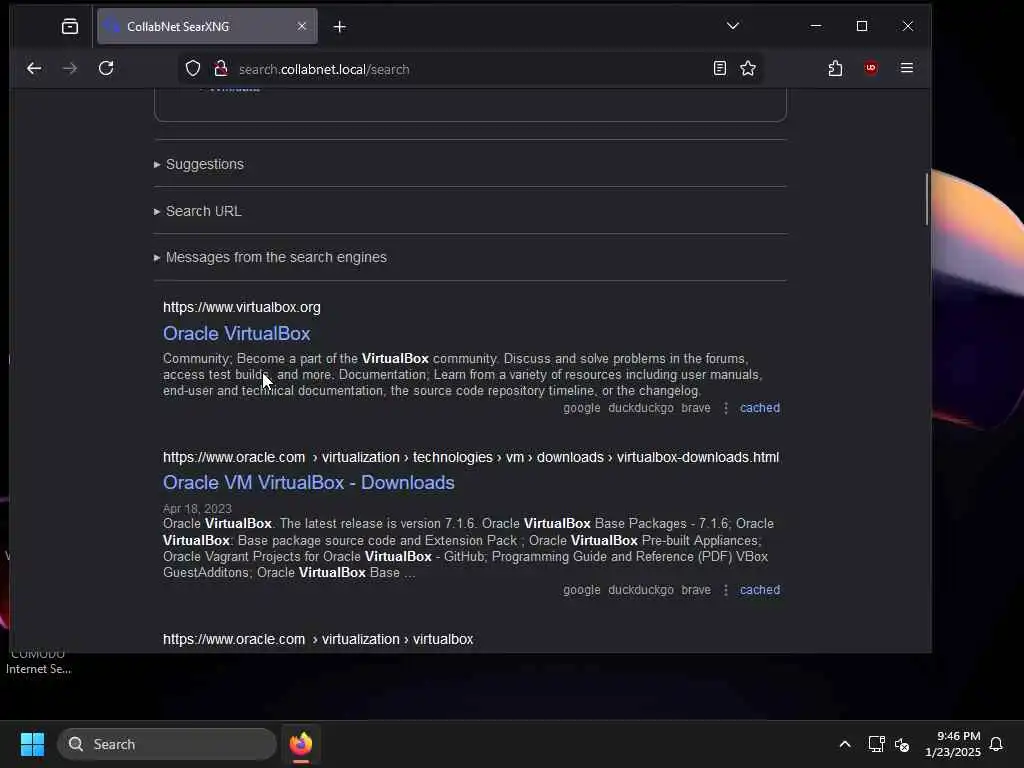The width and height of the screenshot is (1024, 768).
Task: Open the uBlock Origin extension icon
Action: click(871, 69)
